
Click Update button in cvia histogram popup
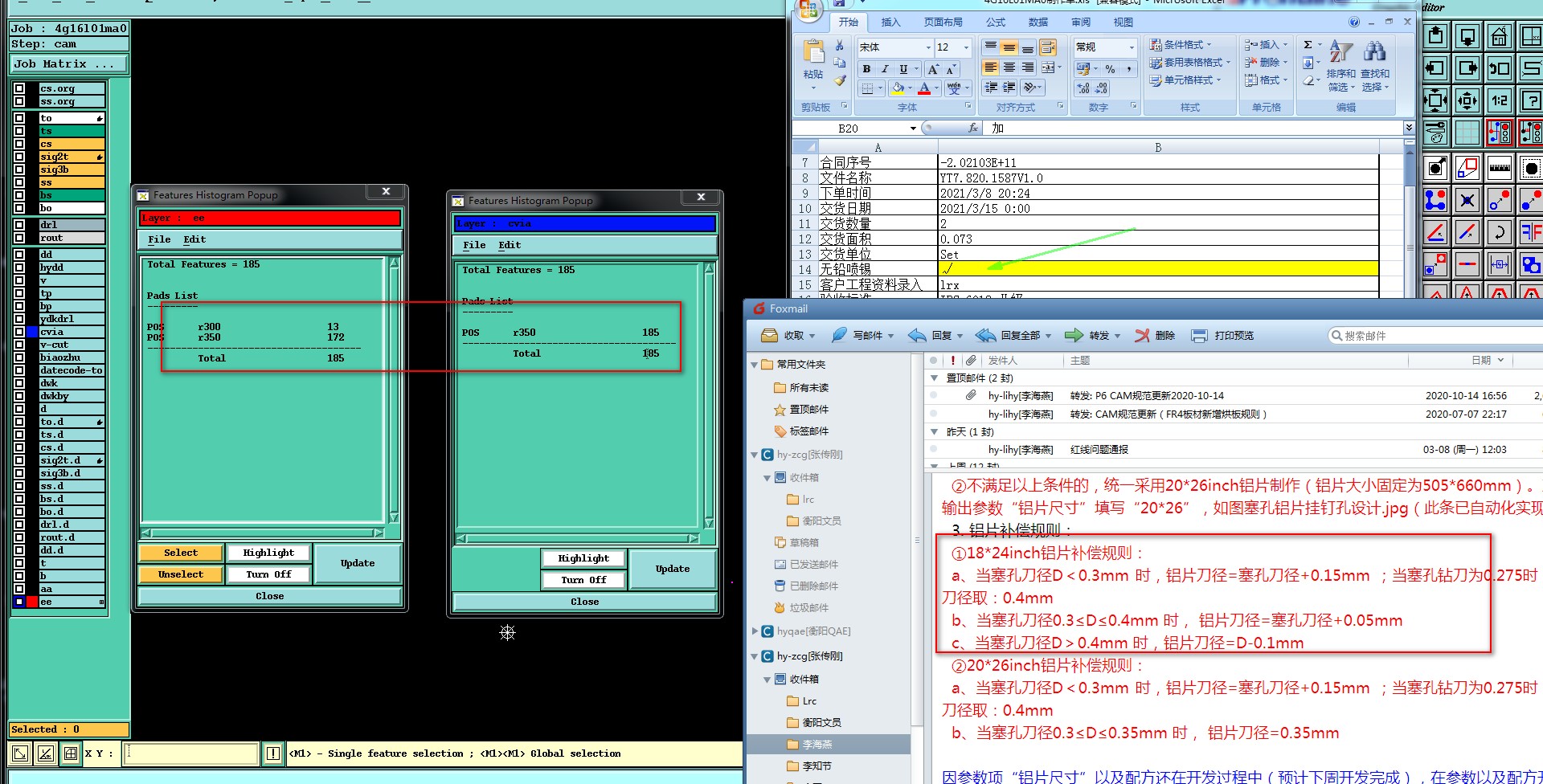[673, 569]
